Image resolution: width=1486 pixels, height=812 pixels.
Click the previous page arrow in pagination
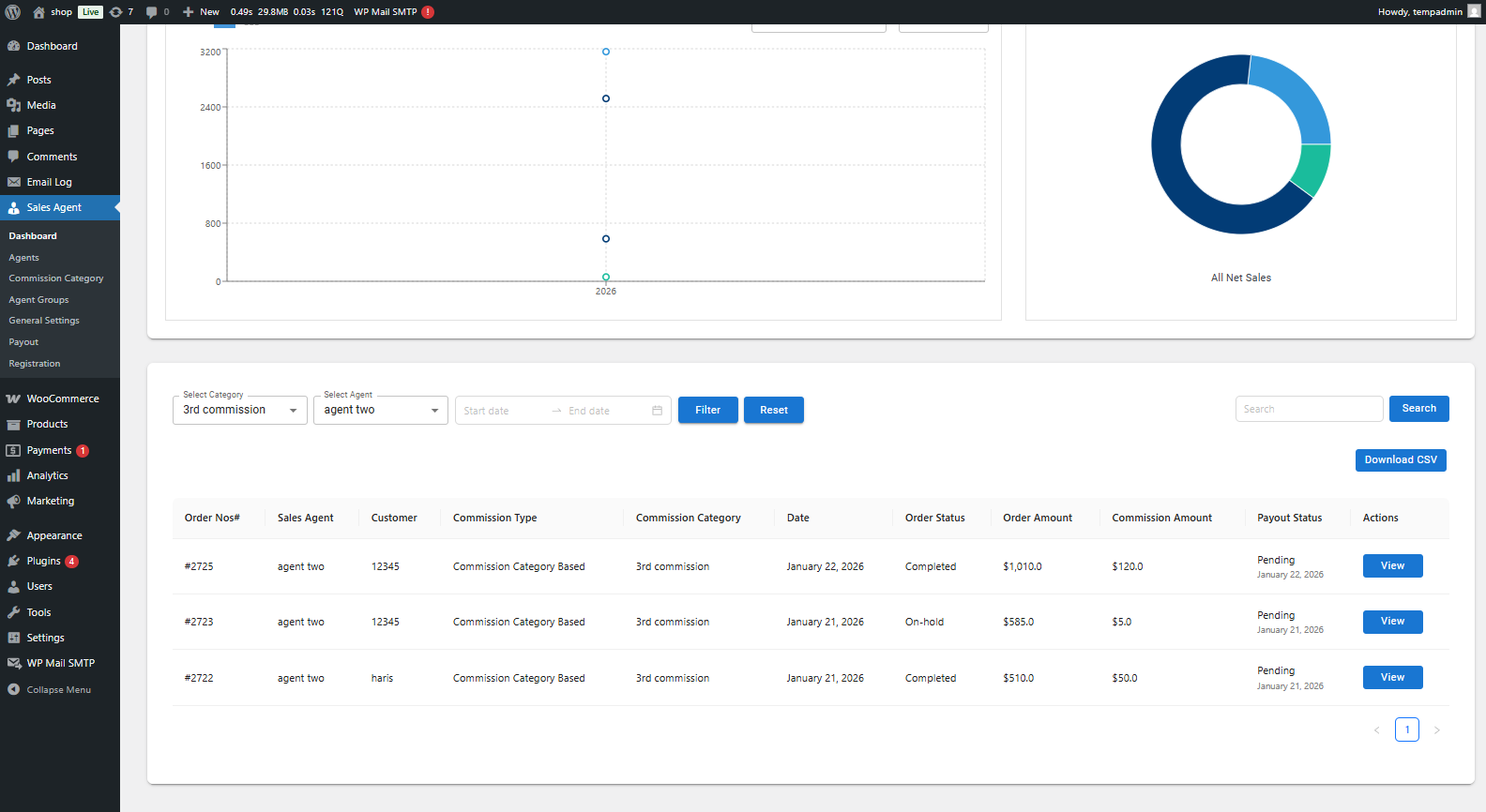(1377, 730)
